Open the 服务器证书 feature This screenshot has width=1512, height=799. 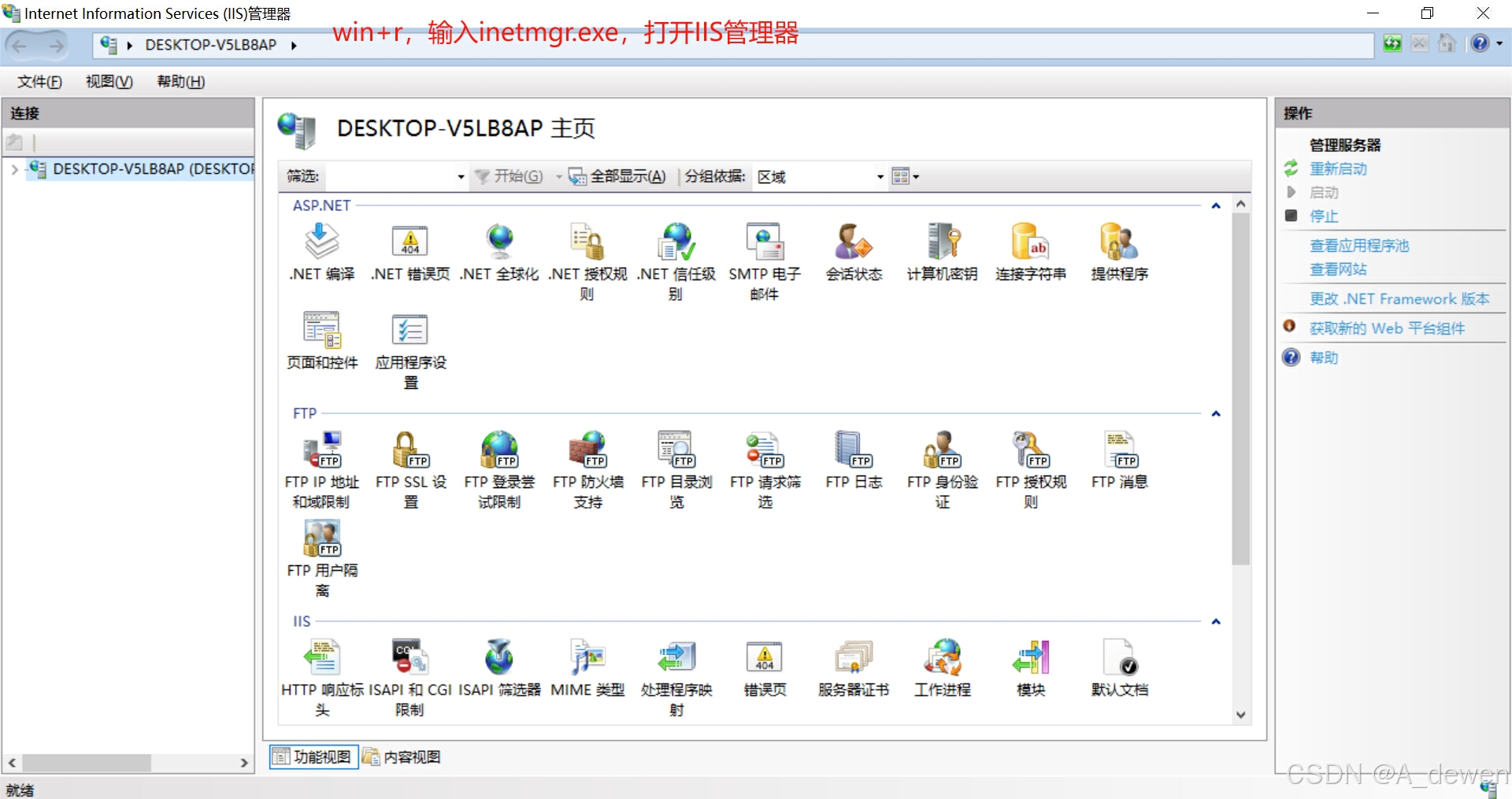click(x=854, y=668)
